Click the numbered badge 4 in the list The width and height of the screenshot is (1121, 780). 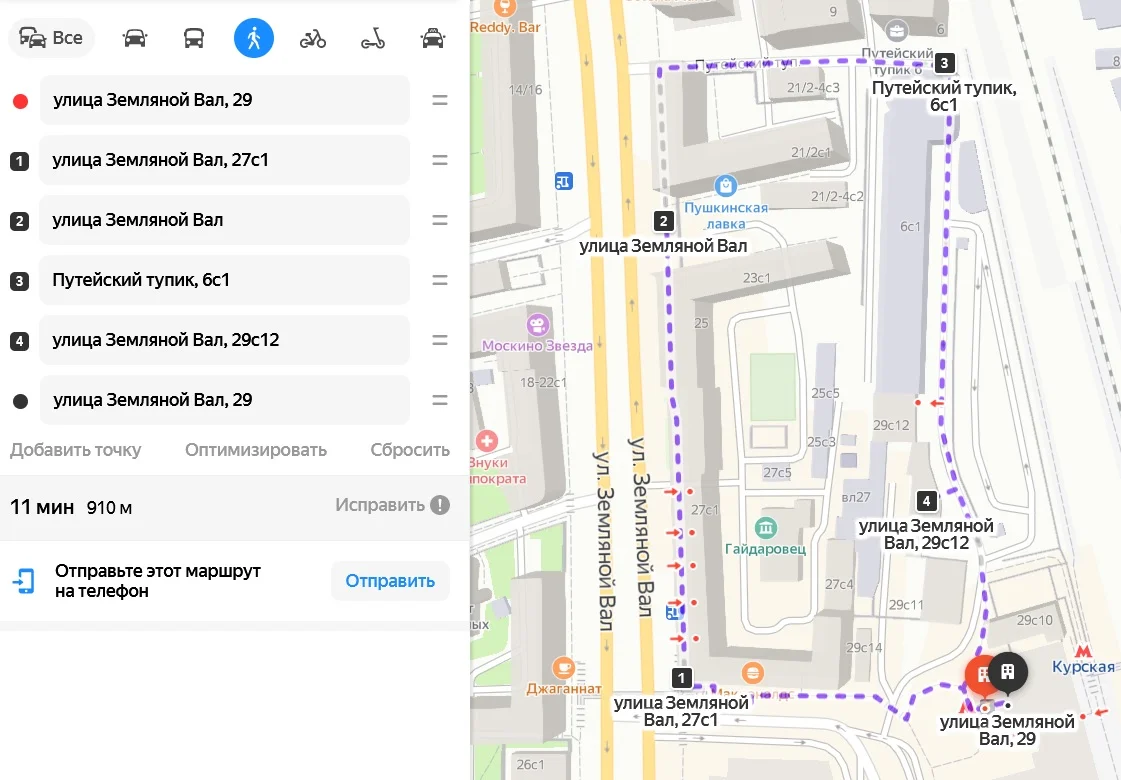[x=19, y=341]
